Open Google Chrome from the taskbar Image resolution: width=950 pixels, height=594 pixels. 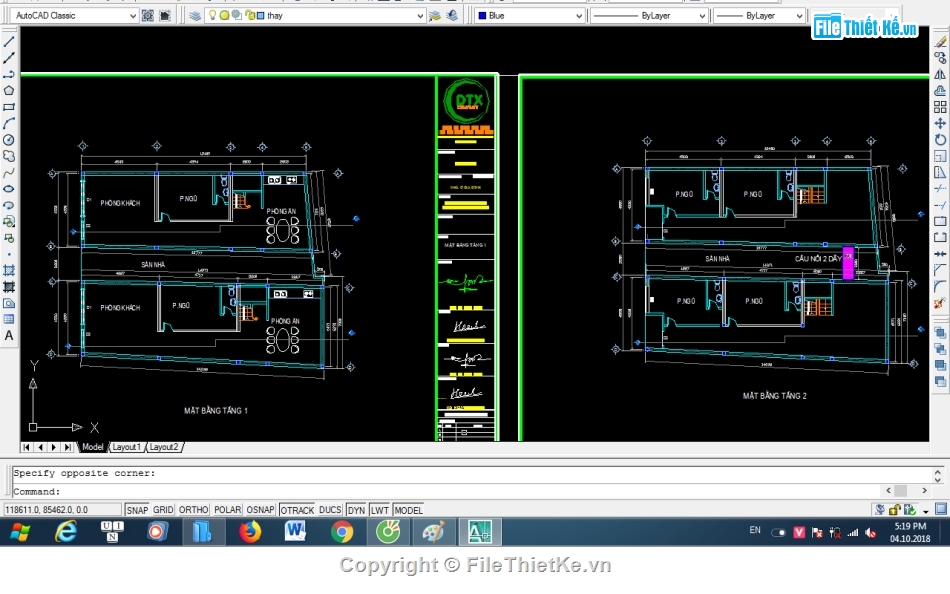tap(342, 532)
